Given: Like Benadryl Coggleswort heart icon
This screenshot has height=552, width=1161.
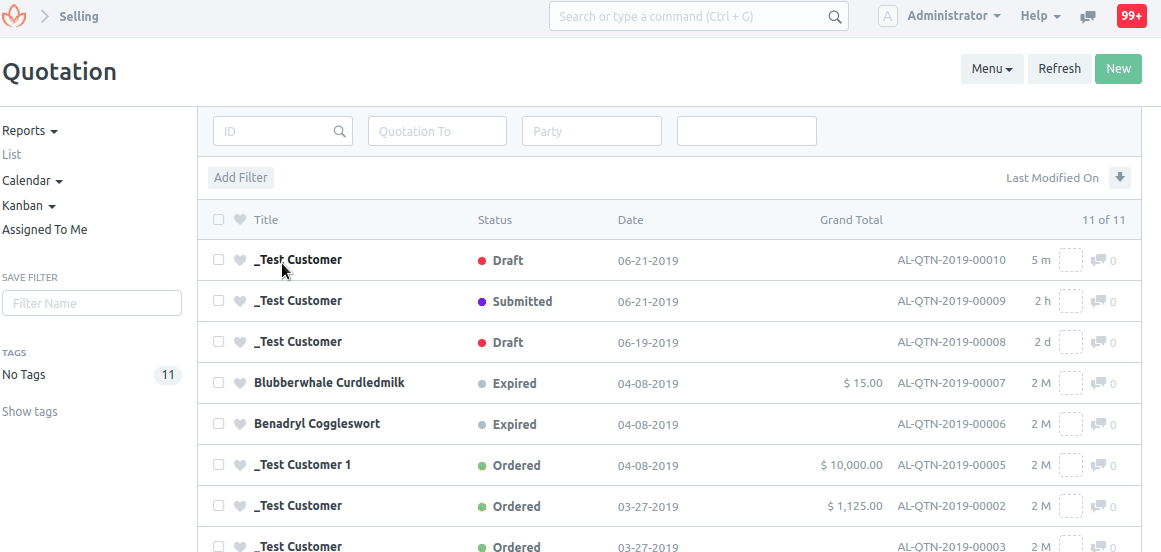Looking at the screenshot, I should (239, 424).
